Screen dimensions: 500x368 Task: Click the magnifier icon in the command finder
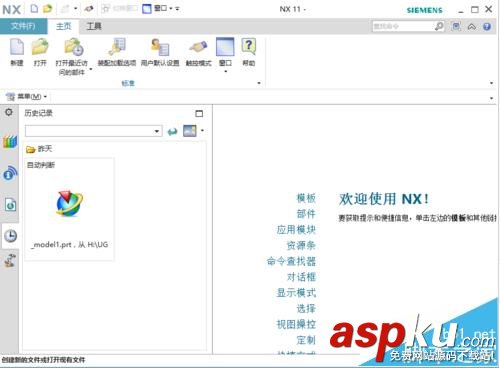[x=439, y=26]
